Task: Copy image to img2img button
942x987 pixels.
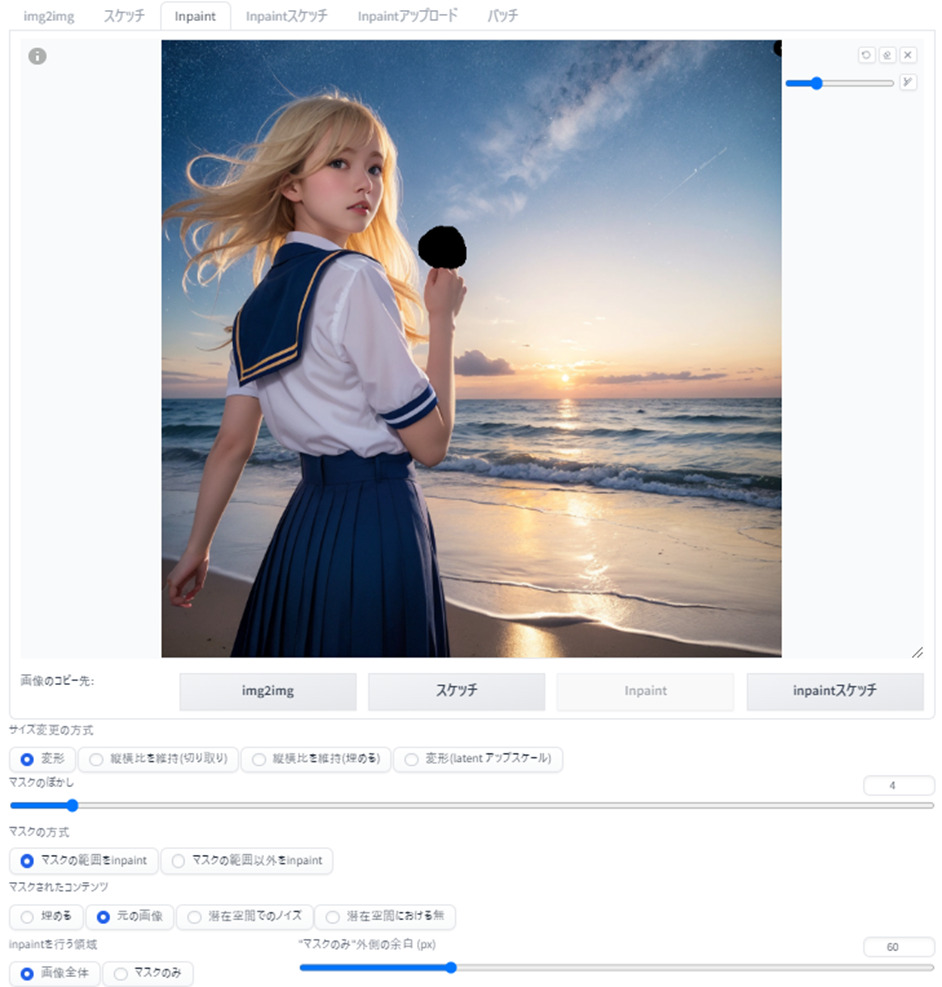Action: (x=268, y=691)
